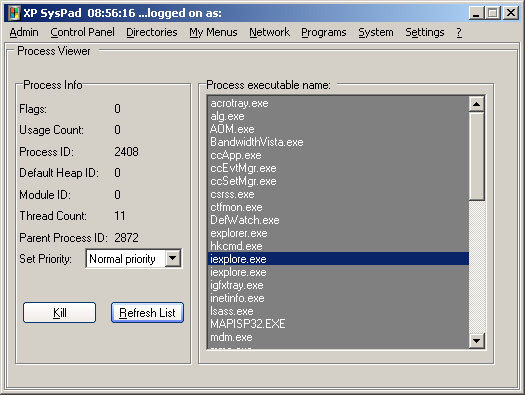Close the XP SysPad window

pyautogui.click(x=511, y=13)
